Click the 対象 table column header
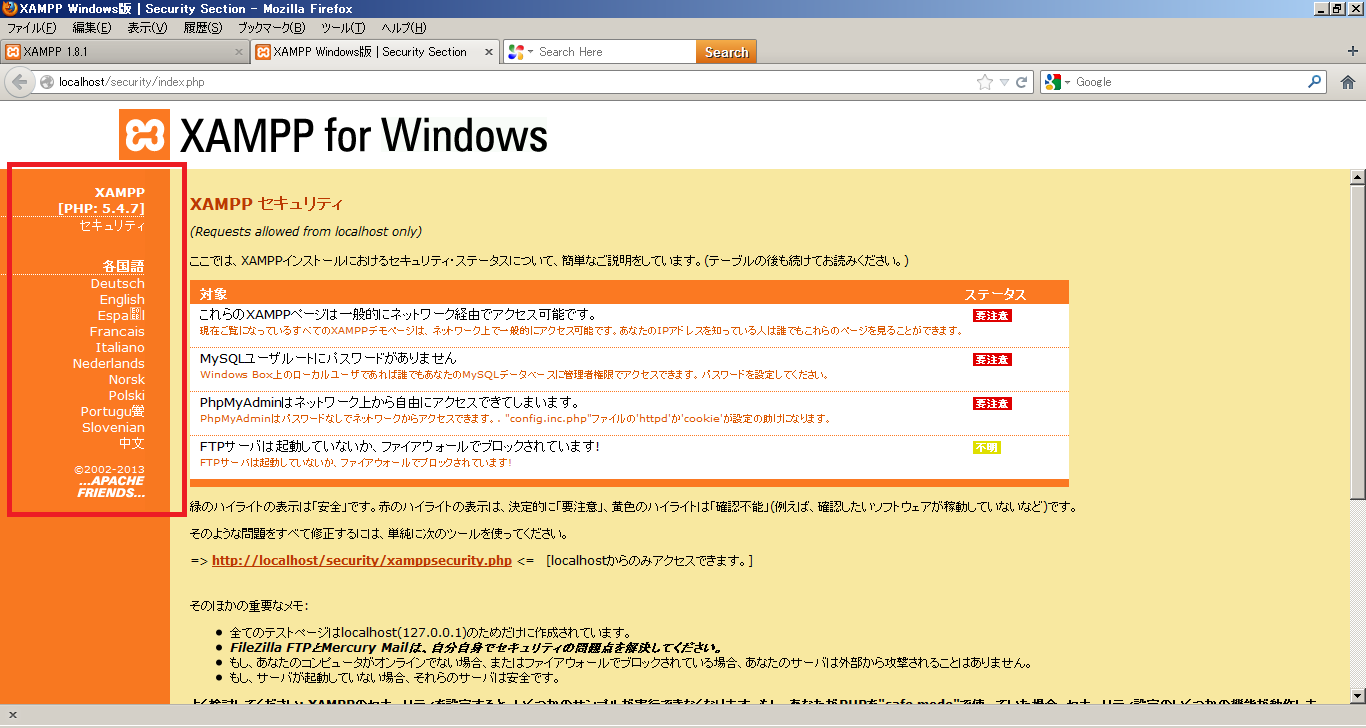The image size is (1366, 728). click(x=213, y=294)
